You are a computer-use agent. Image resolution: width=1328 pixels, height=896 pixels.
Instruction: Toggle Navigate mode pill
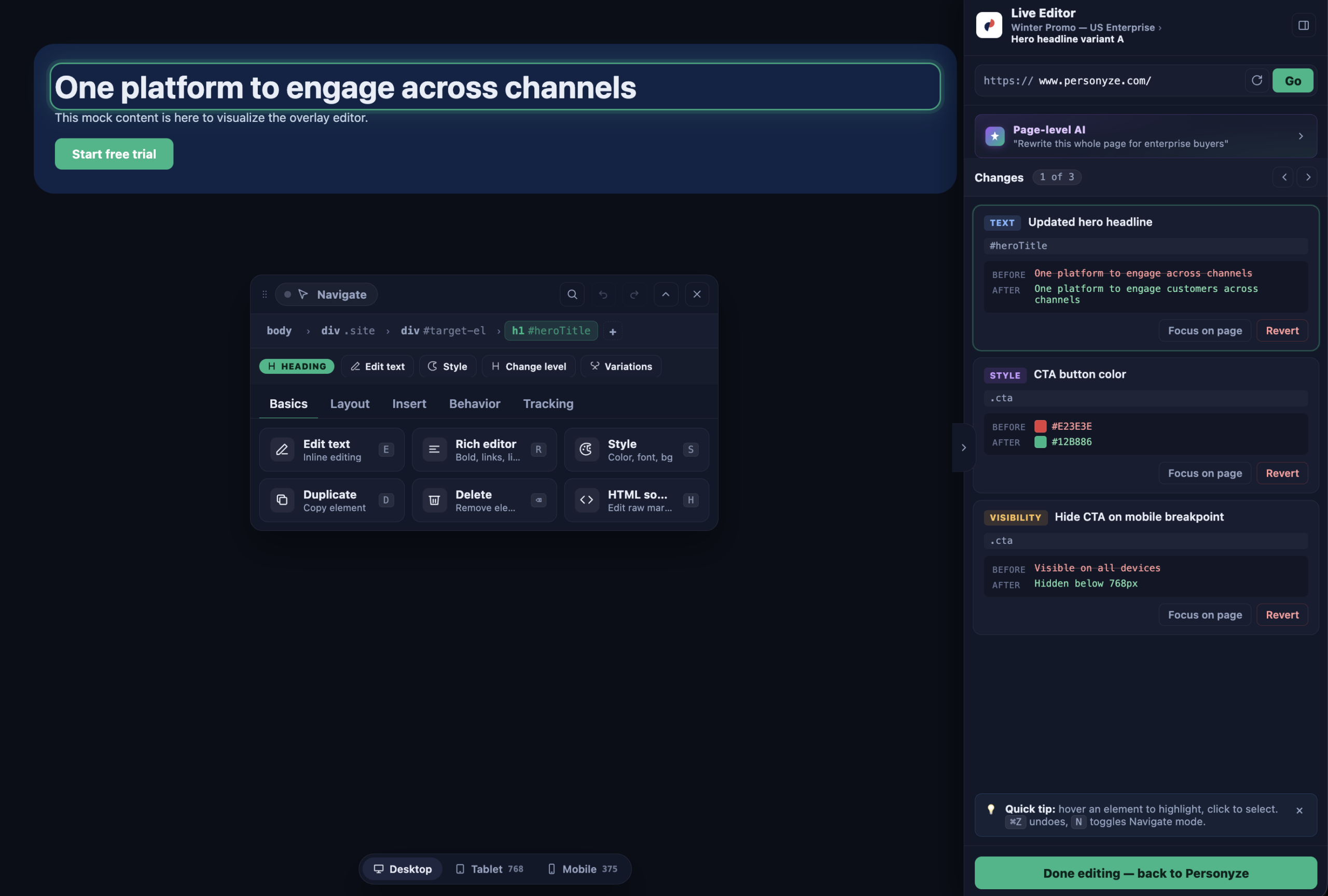click(x=326, y=294)
